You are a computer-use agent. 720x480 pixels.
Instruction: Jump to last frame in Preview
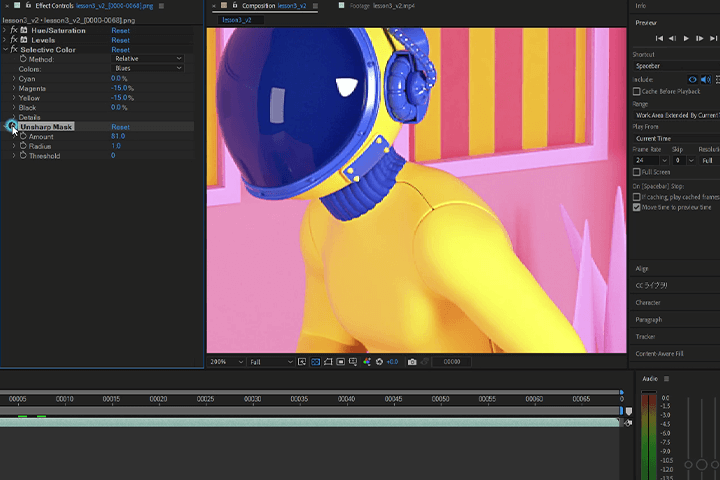point(713,39)
